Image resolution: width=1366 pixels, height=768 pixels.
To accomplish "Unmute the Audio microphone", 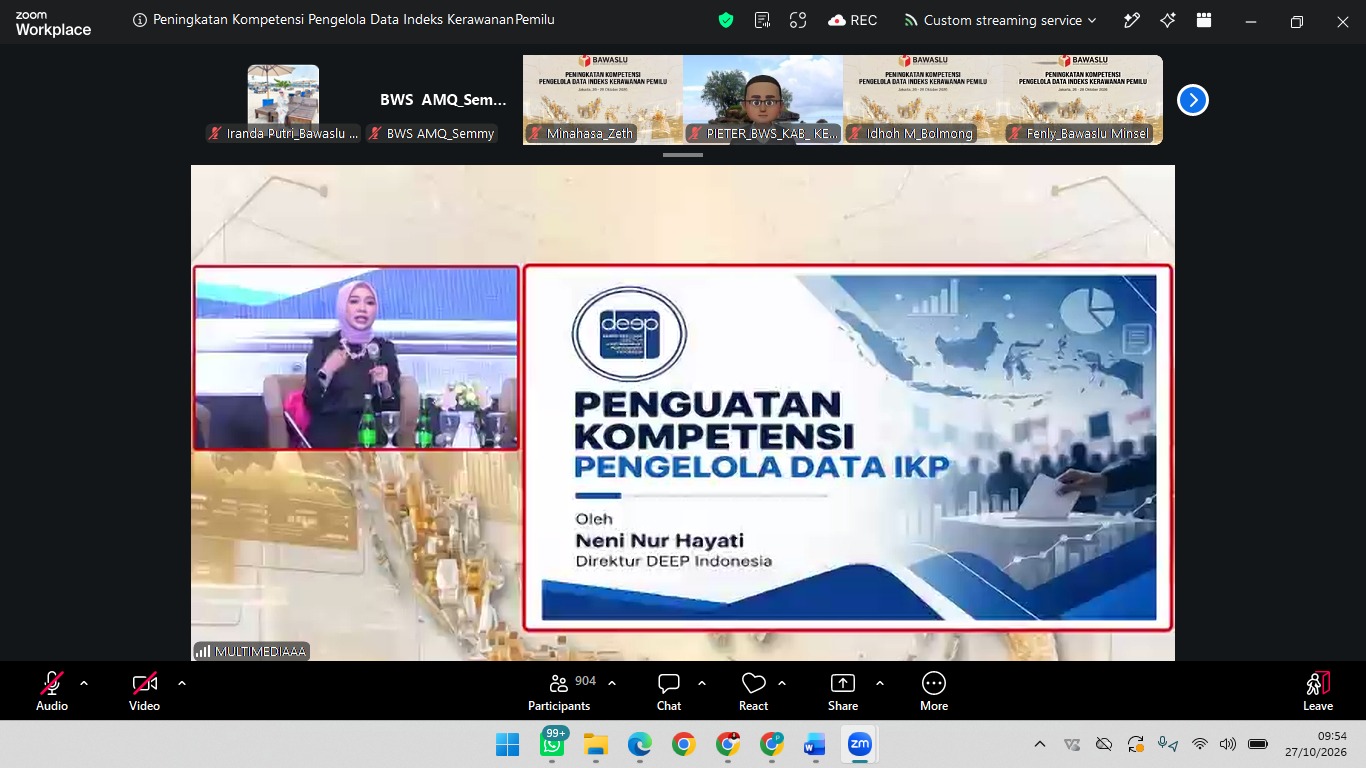I will tap(52, 691).
